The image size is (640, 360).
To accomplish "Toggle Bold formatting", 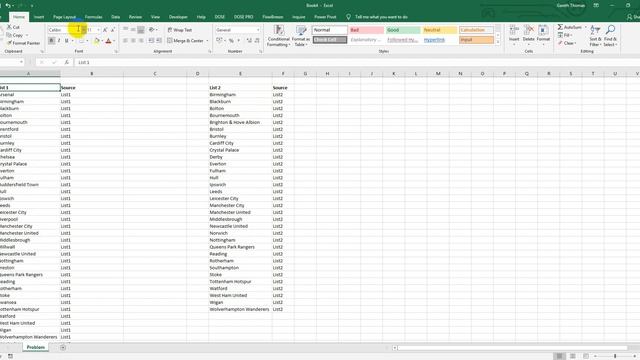I will coord(51,41).
